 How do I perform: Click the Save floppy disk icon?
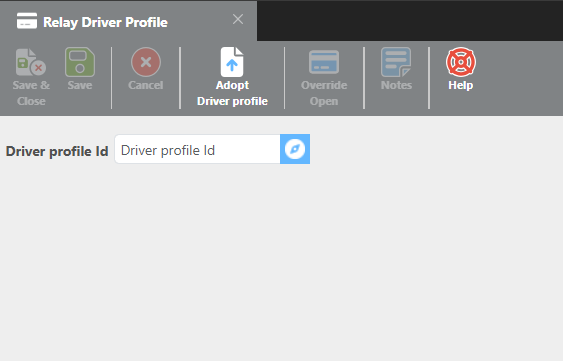80,62
